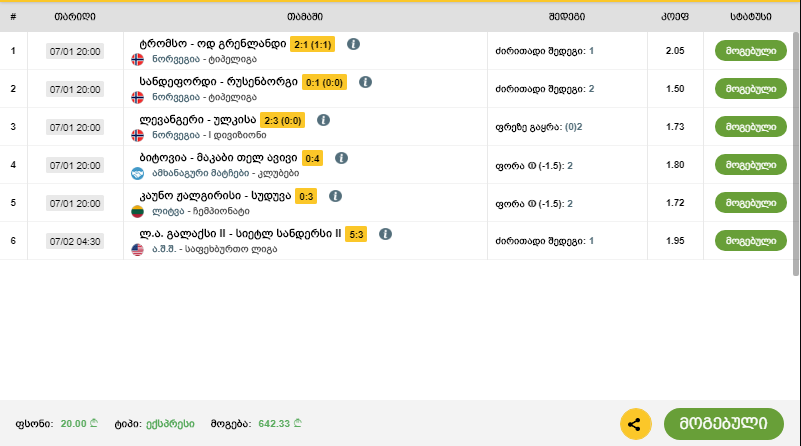
Task: Click handshake friendly-match icon in ბიტოვია row
Action: [137, 173]
